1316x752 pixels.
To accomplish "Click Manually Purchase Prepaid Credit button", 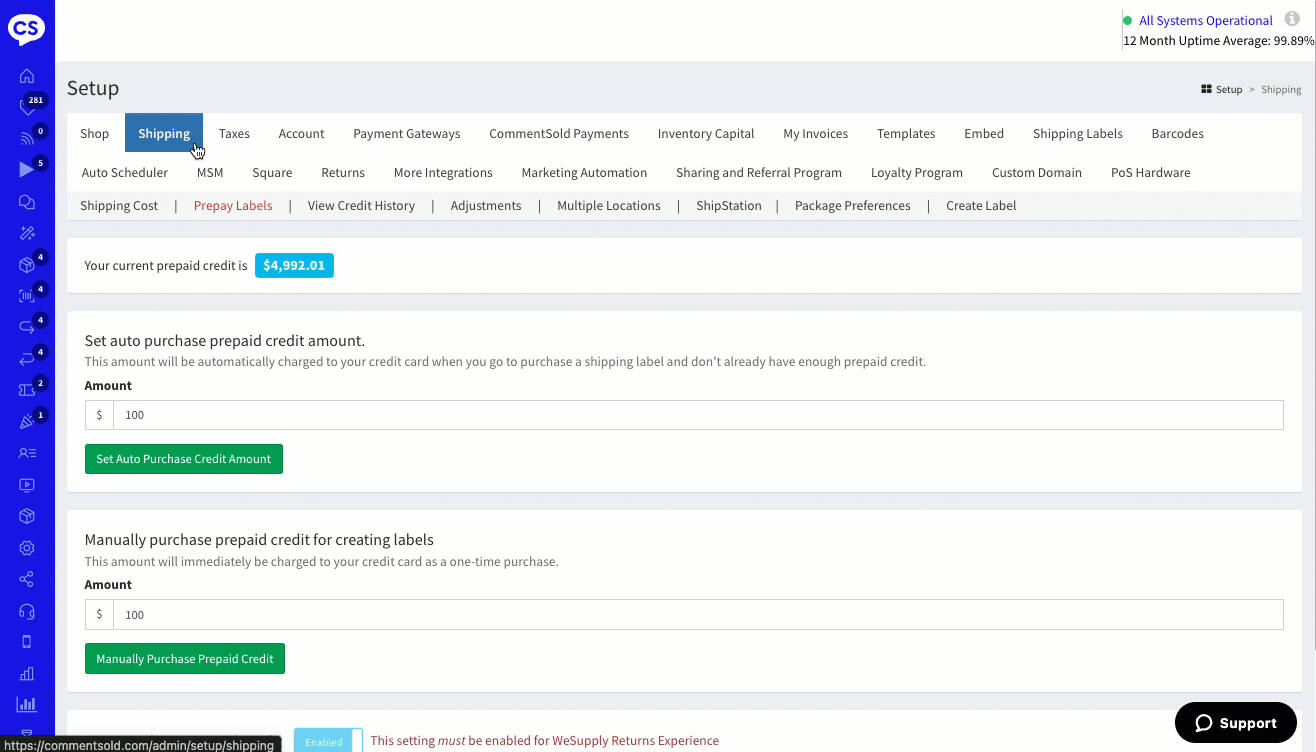I will (185, 659).
